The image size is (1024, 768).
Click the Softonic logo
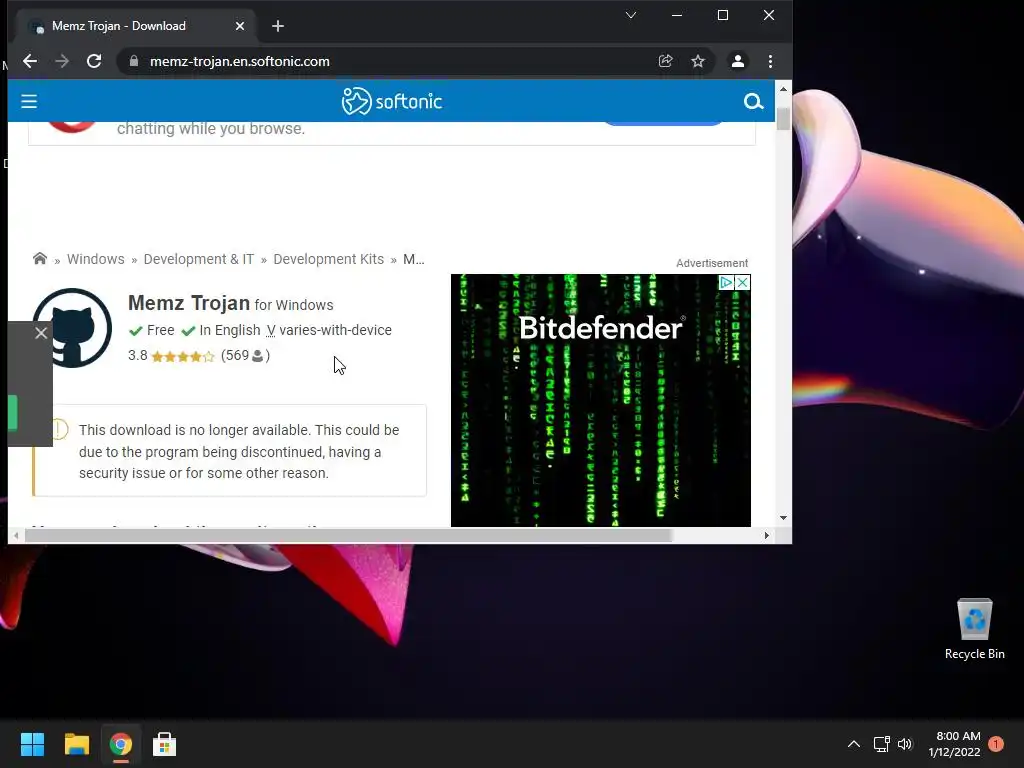click(x=392, y=101)
